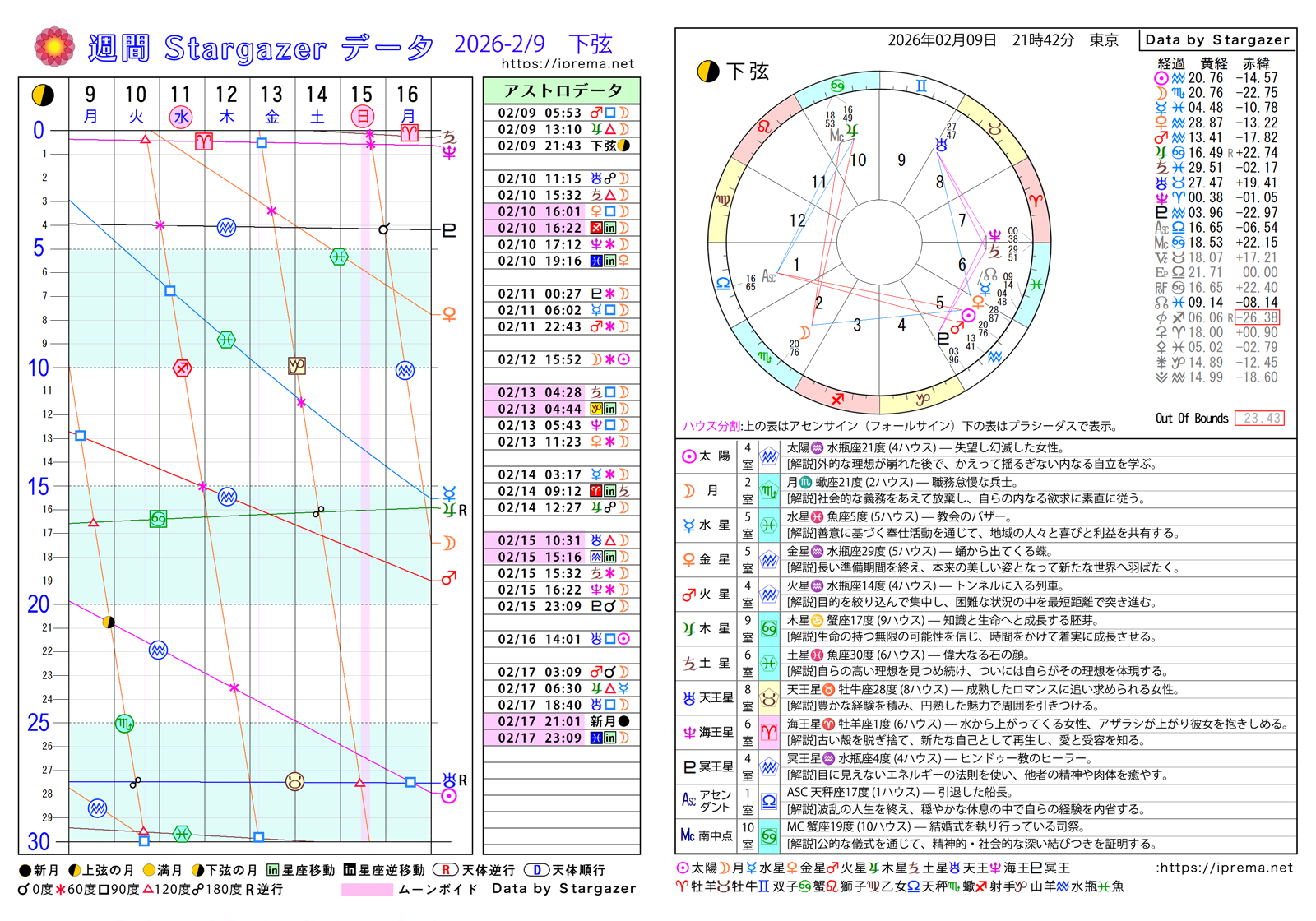The width and height of the screenshot is (1316, 921).
Task: Click the Data by Stargazer box at top right
Action: [1216, 39]
